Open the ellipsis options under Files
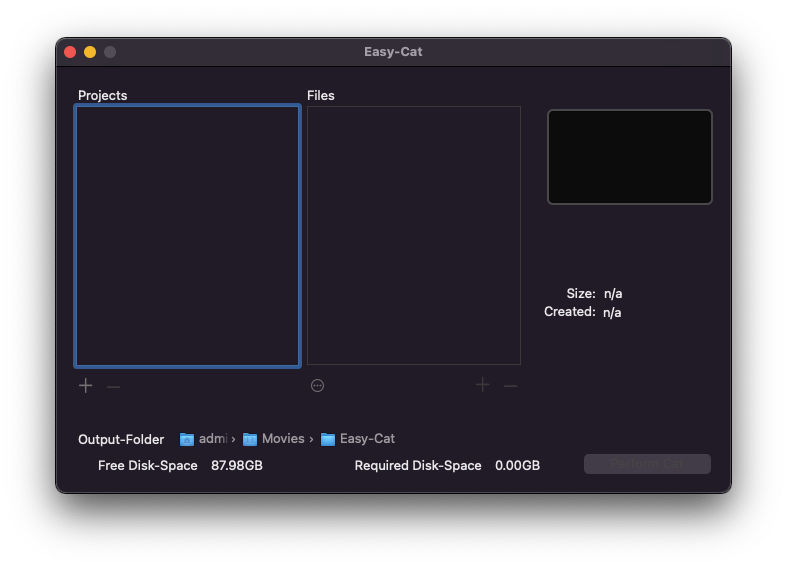Viewport: 787px width, 567px height. (317, 385)
